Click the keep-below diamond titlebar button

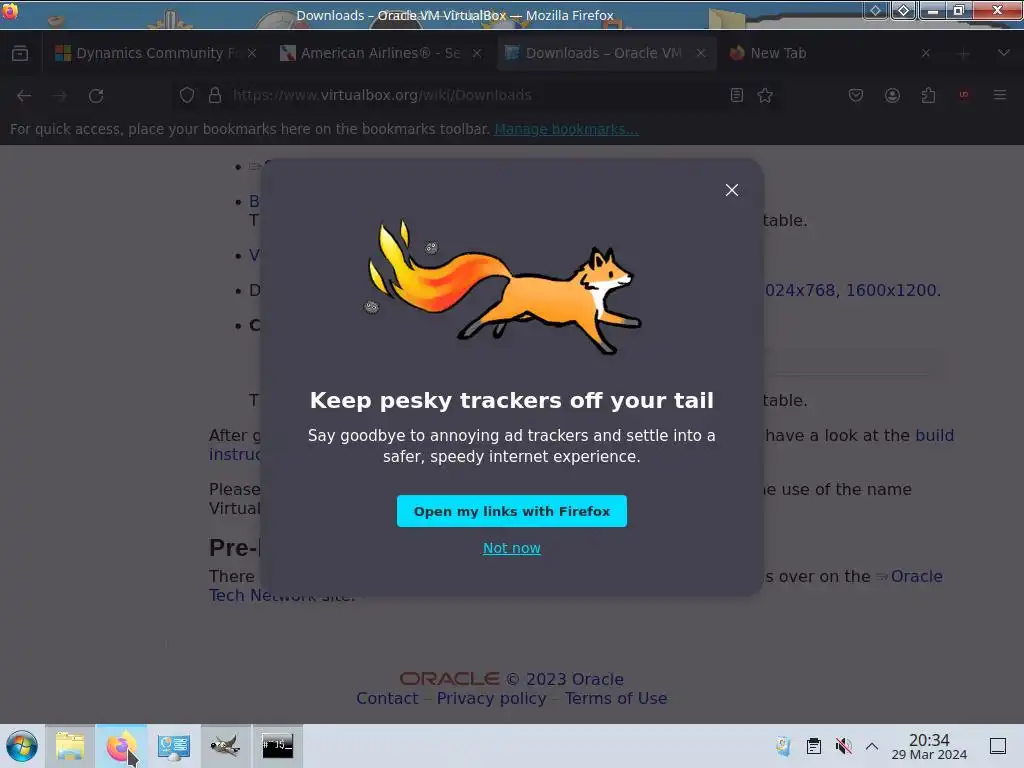point(875,10)
